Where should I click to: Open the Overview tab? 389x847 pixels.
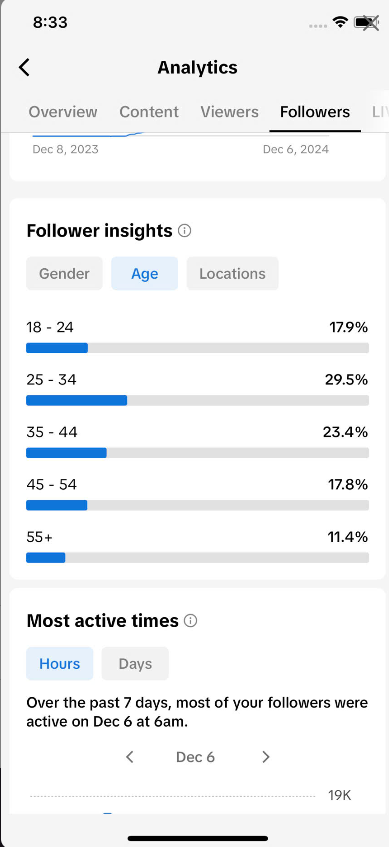[x=63, y=112]
